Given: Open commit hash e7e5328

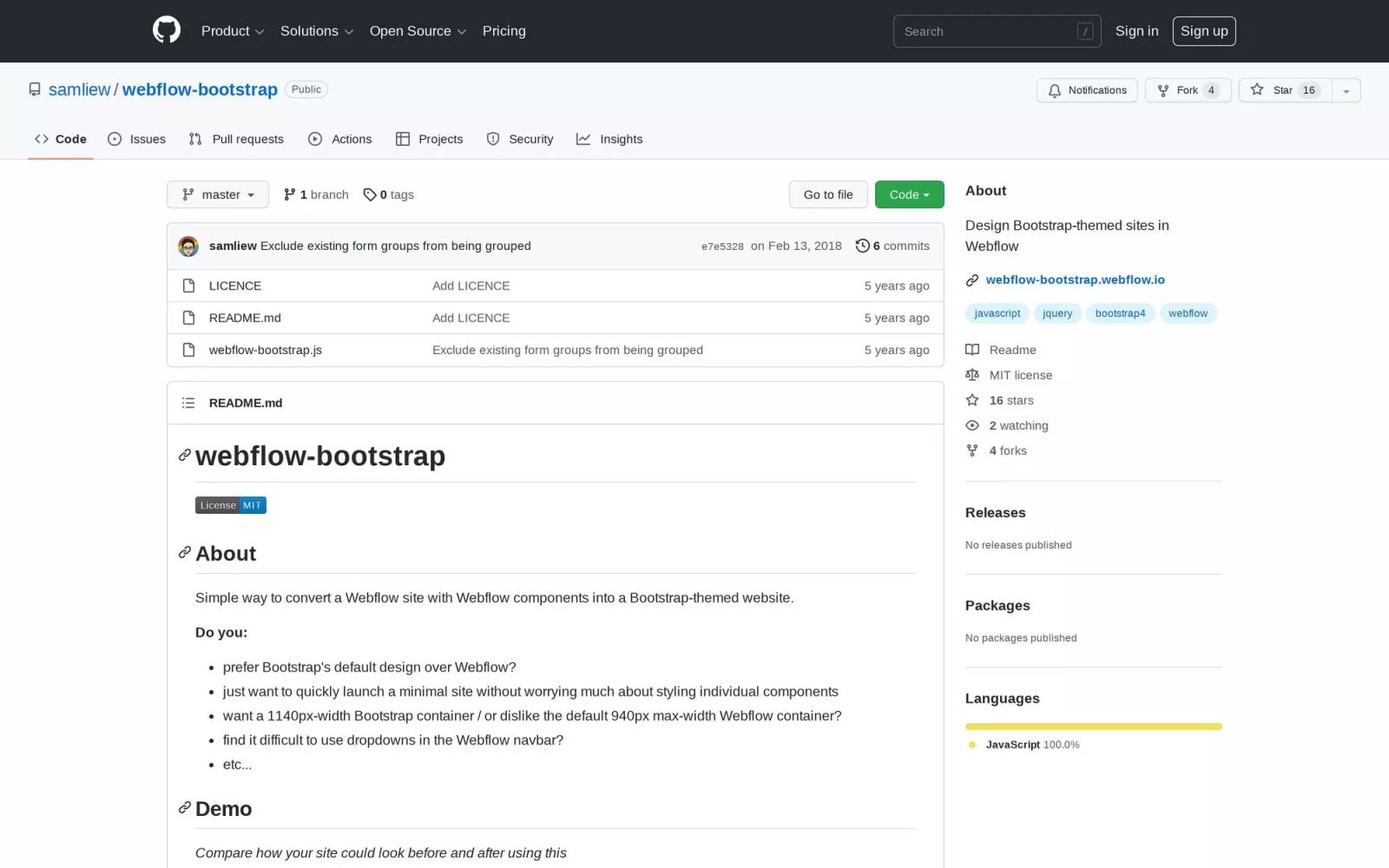Looking at the screenshot, I should click(722, 247).
